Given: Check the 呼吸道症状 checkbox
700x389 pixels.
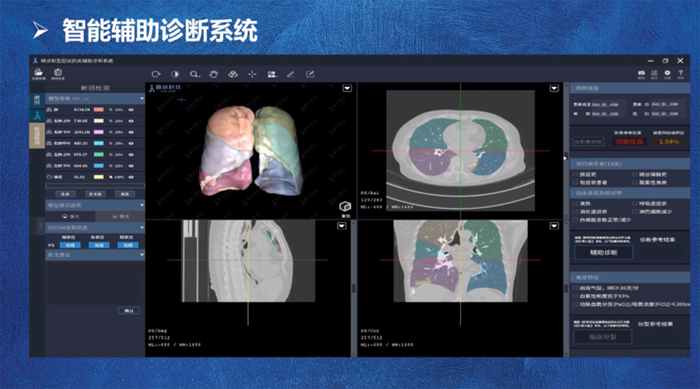Looking at the screenshot, I should click(x=635, y=203).
